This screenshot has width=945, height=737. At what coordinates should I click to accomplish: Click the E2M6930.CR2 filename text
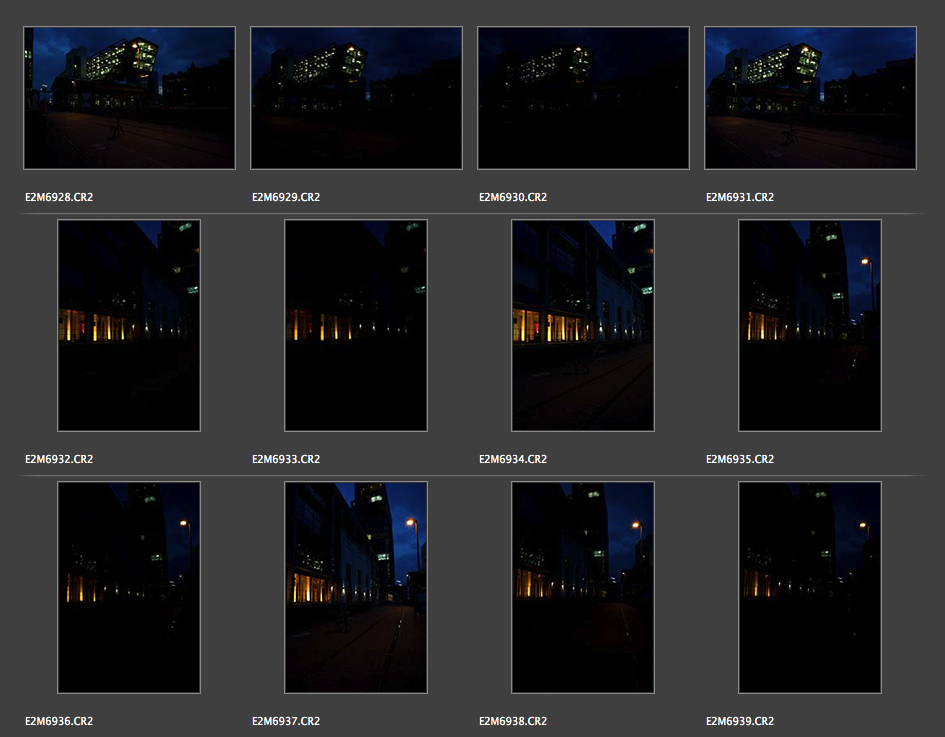(x=513, y=198)
